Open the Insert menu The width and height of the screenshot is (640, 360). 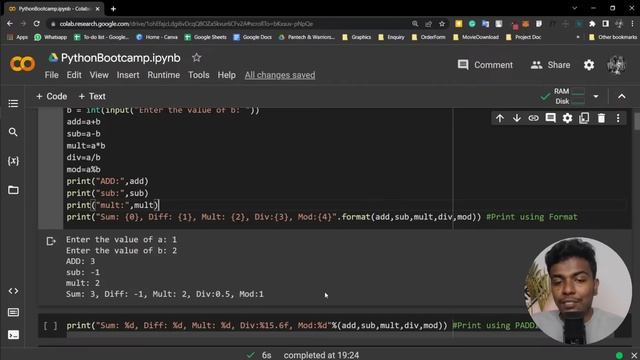pyautogui.click(x=128, y=75)
